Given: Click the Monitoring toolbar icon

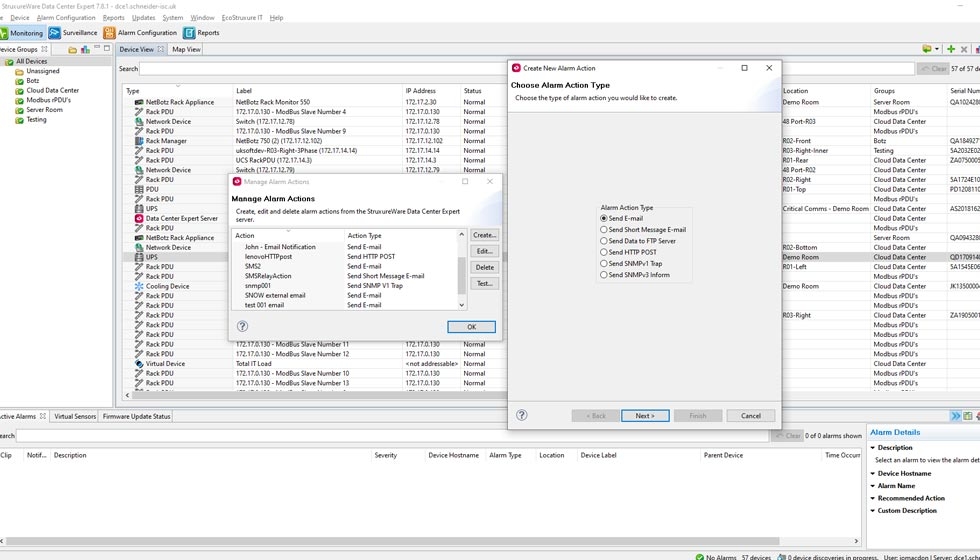Looking at the screenshot, I should [22, 33].
